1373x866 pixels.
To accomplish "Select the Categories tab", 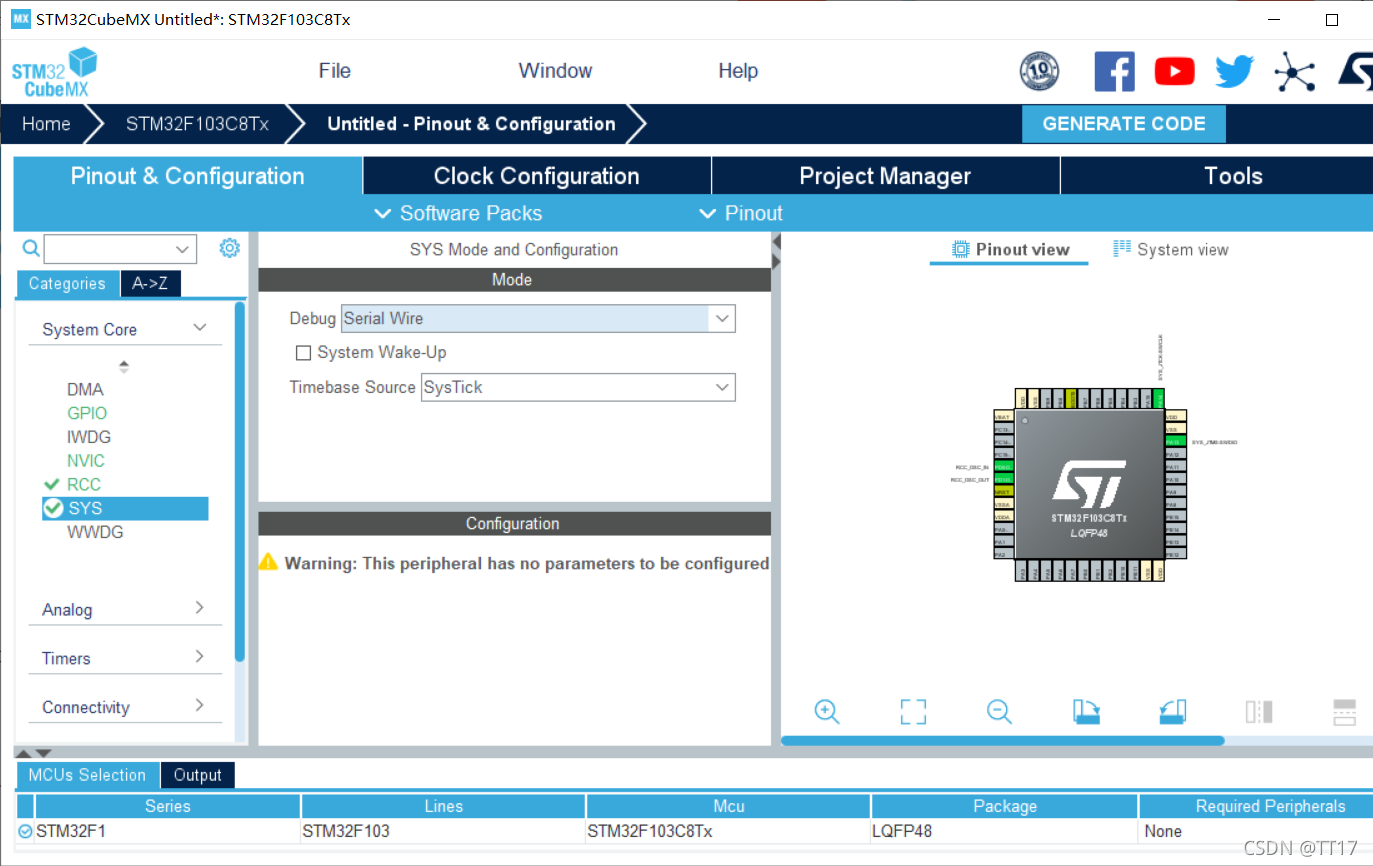I will 67,284.
